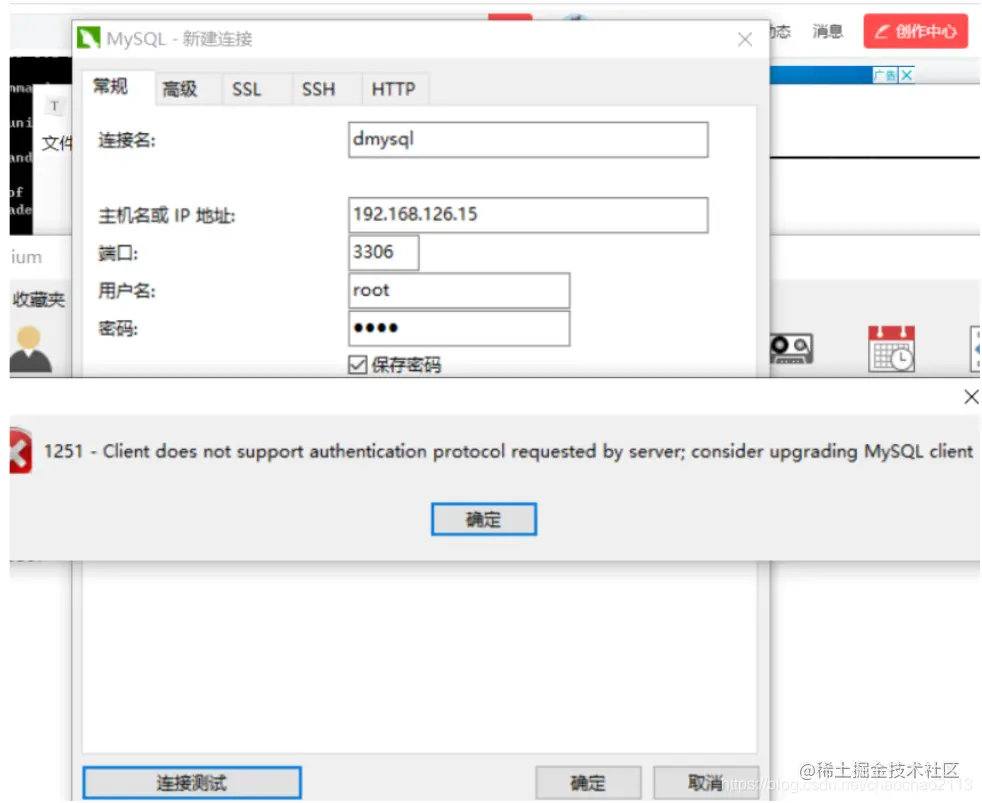Close the 广告 banner with its X icon
This screenshot has height=803, width=982.
[906, 75]
